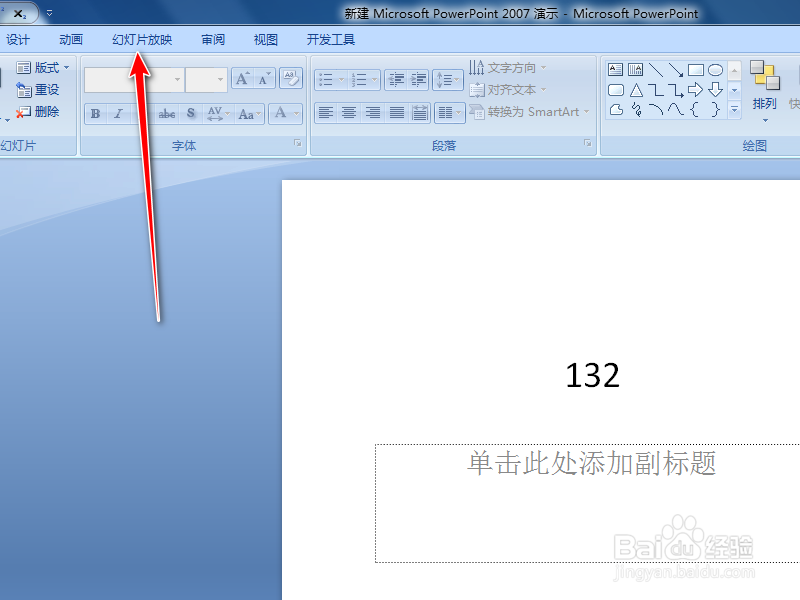The image size is (800, 600).
Task: Select the 视图 ribbon tab
Action: coord(266,40)
